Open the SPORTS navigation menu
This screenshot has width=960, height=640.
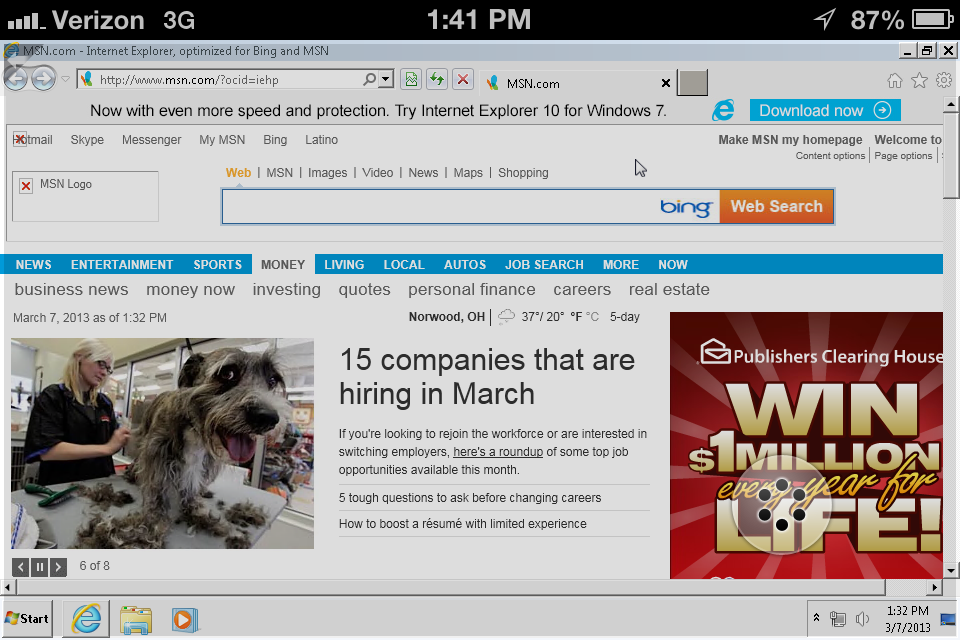click(x=217, y=265)
